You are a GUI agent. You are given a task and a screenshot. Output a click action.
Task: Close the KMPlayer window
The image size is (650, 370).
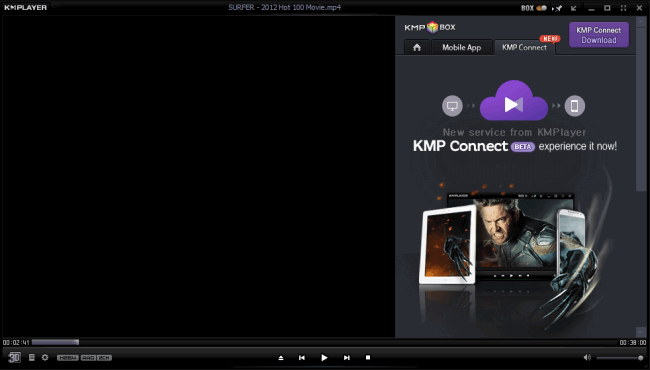[x=639, y=8]
